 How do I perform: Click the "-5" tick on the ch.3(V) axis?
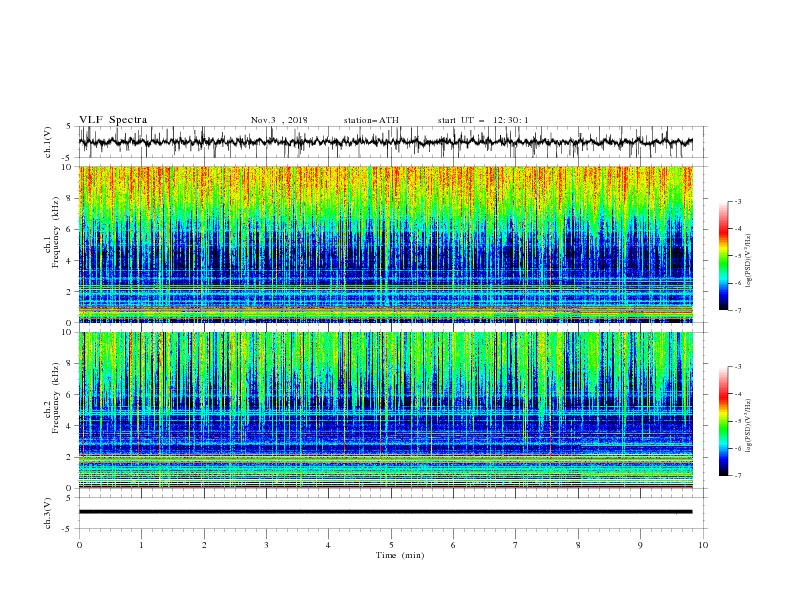coord(68,529)
